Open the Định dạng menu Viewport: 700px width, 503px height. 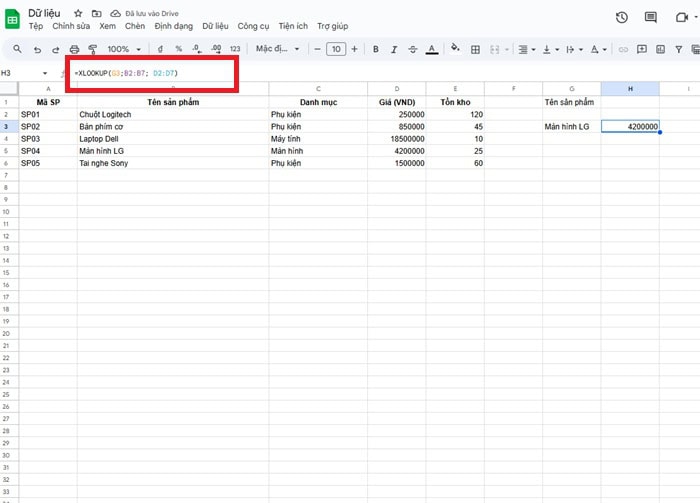pos(174,26)
